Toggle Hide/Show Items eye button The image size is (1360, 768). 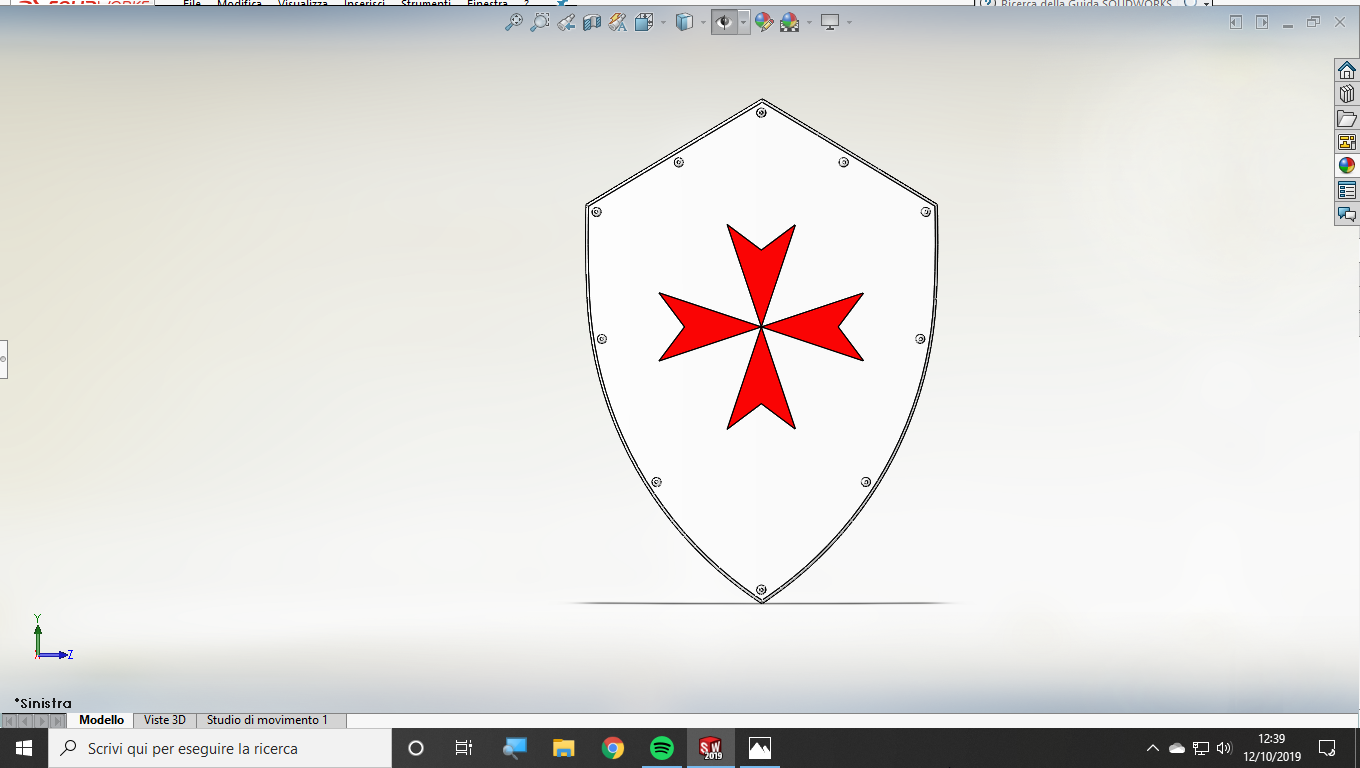point(725,21)
